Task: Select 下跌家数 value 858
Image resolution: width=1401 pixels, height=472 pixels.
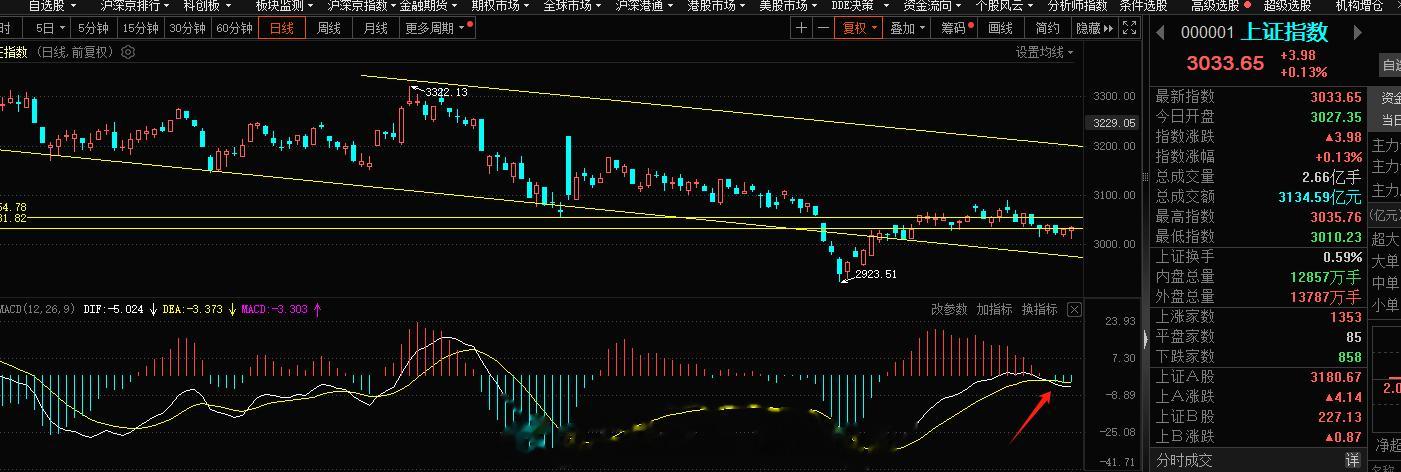Action: point(1349,357)
